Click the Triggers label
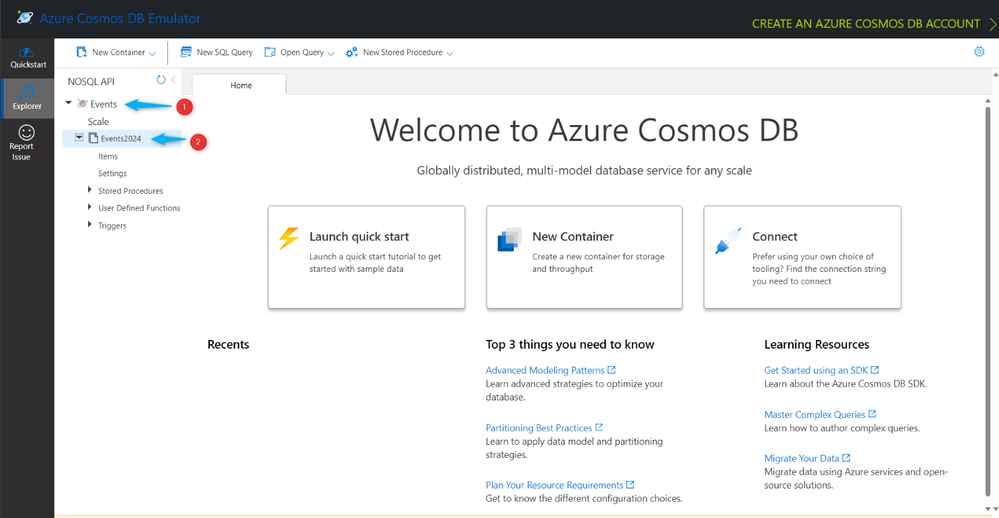The image size is (999, 518). tap(112, 226)
